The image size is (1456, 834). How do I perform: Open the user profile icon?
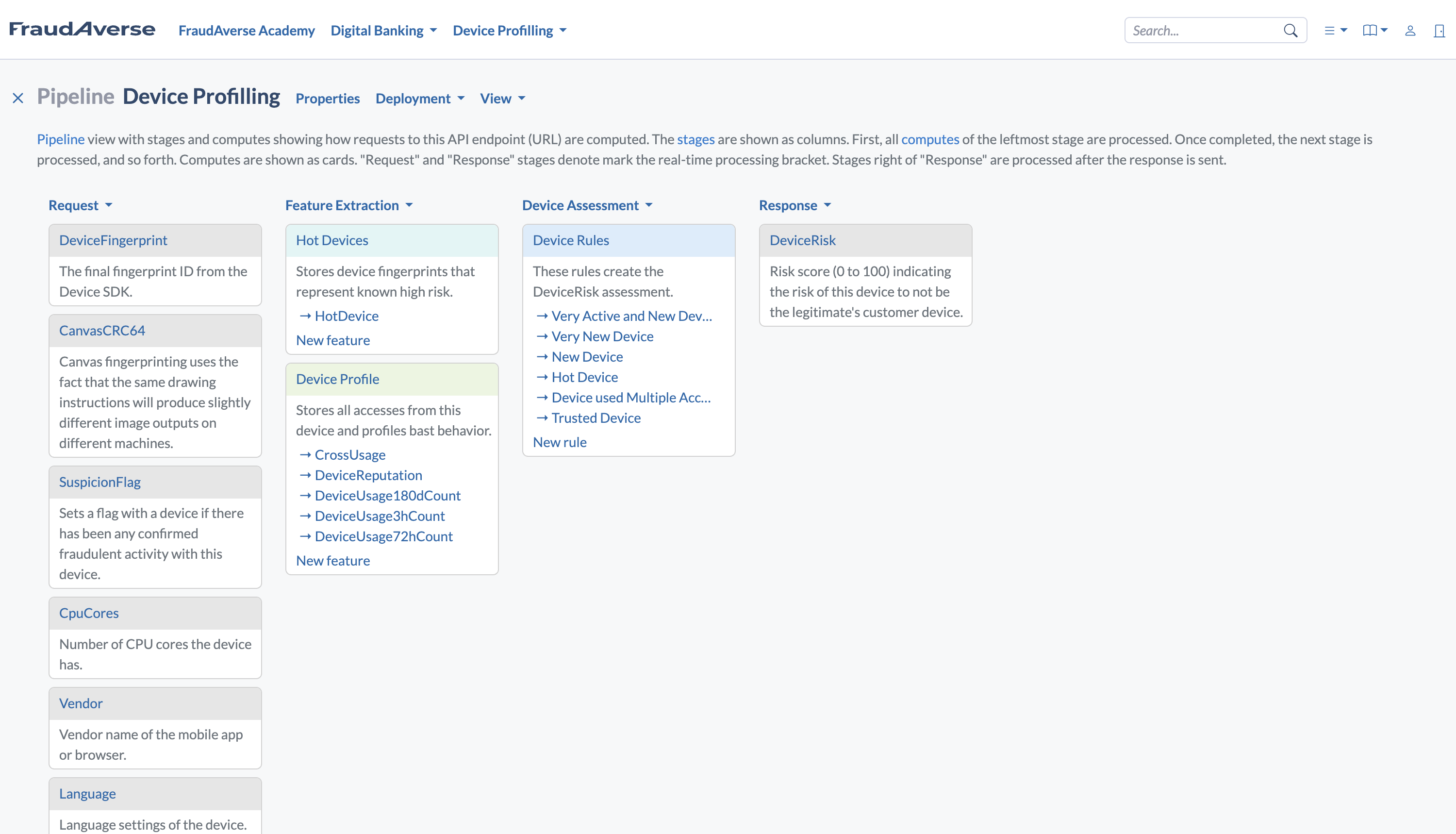(x=1410, y=31)
